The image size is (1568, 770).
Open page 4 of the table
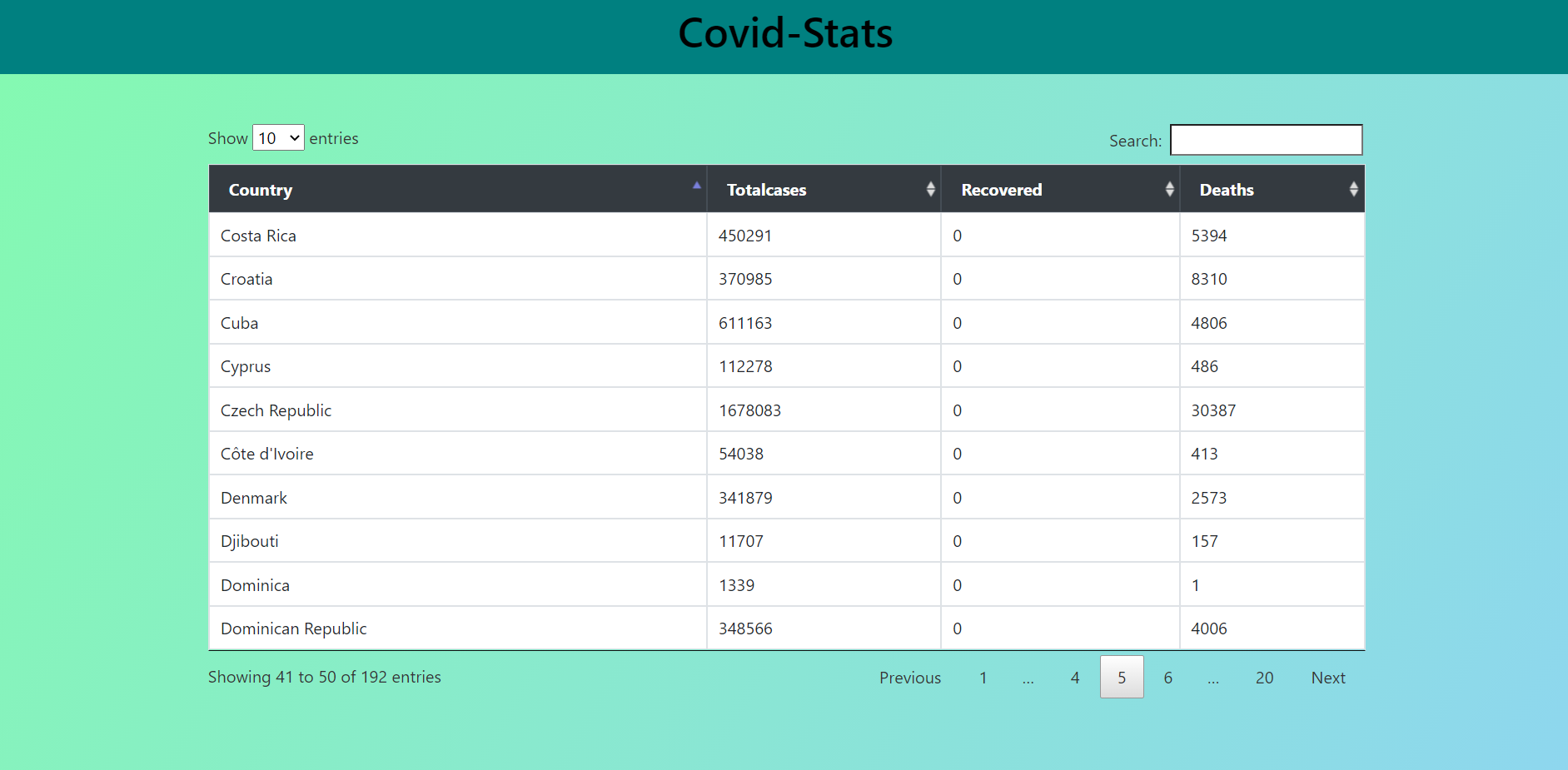(1074, 677)
